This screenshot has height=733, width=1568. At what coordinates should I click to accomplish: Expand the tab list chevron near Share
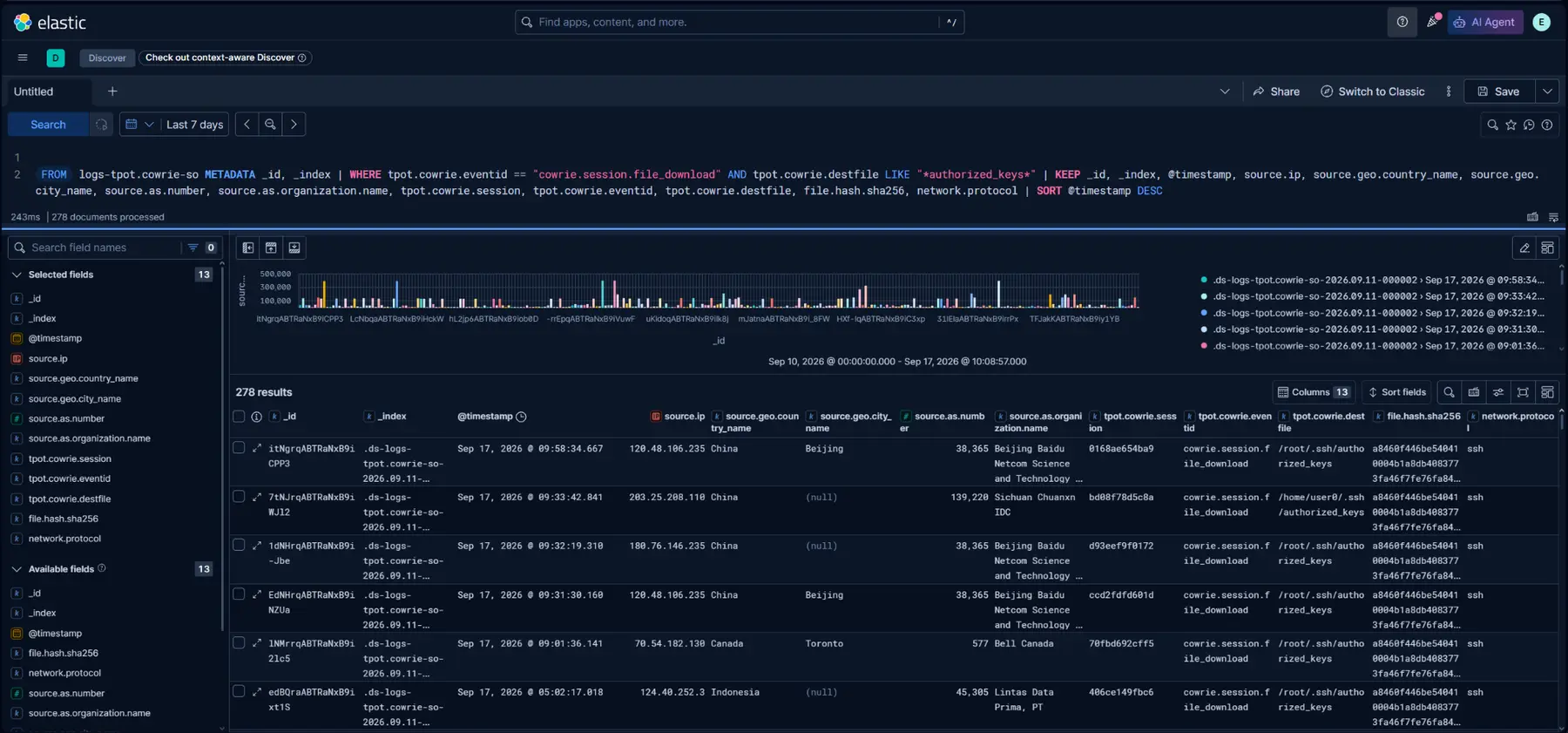pyautogui.click(x=1225, y=92)
